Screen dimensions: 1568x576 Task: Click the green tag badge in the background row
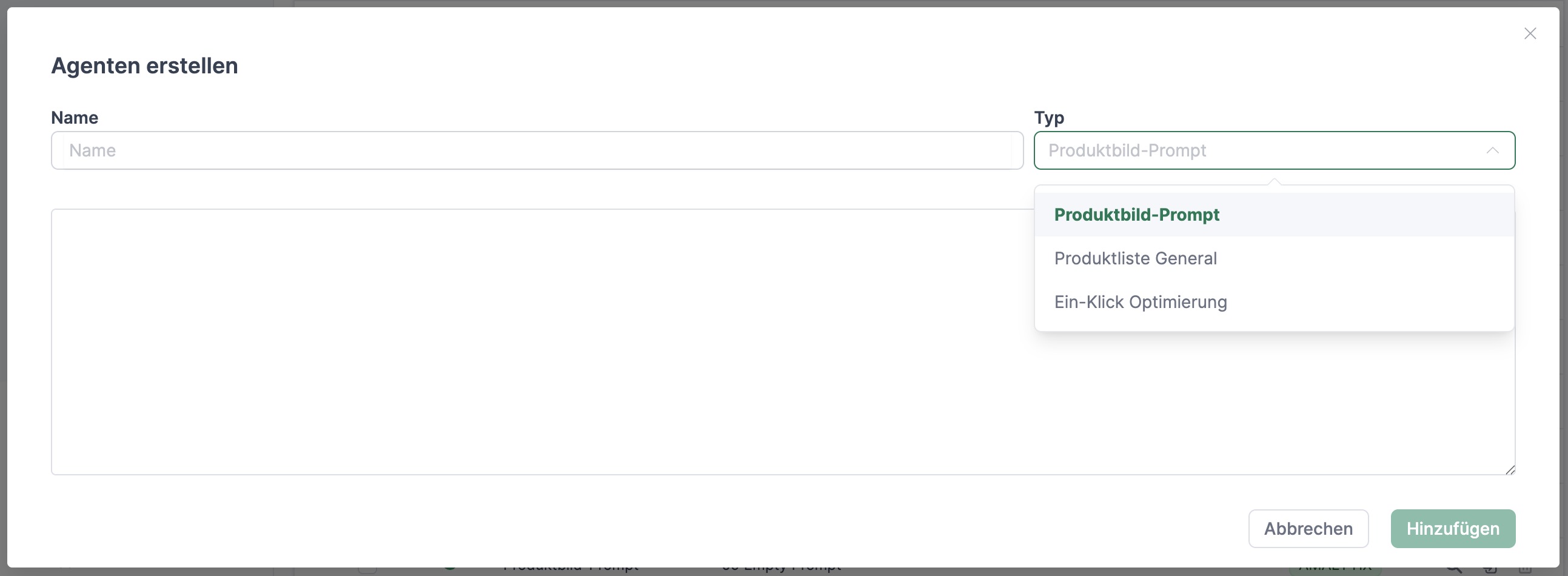coord(1335,570)
